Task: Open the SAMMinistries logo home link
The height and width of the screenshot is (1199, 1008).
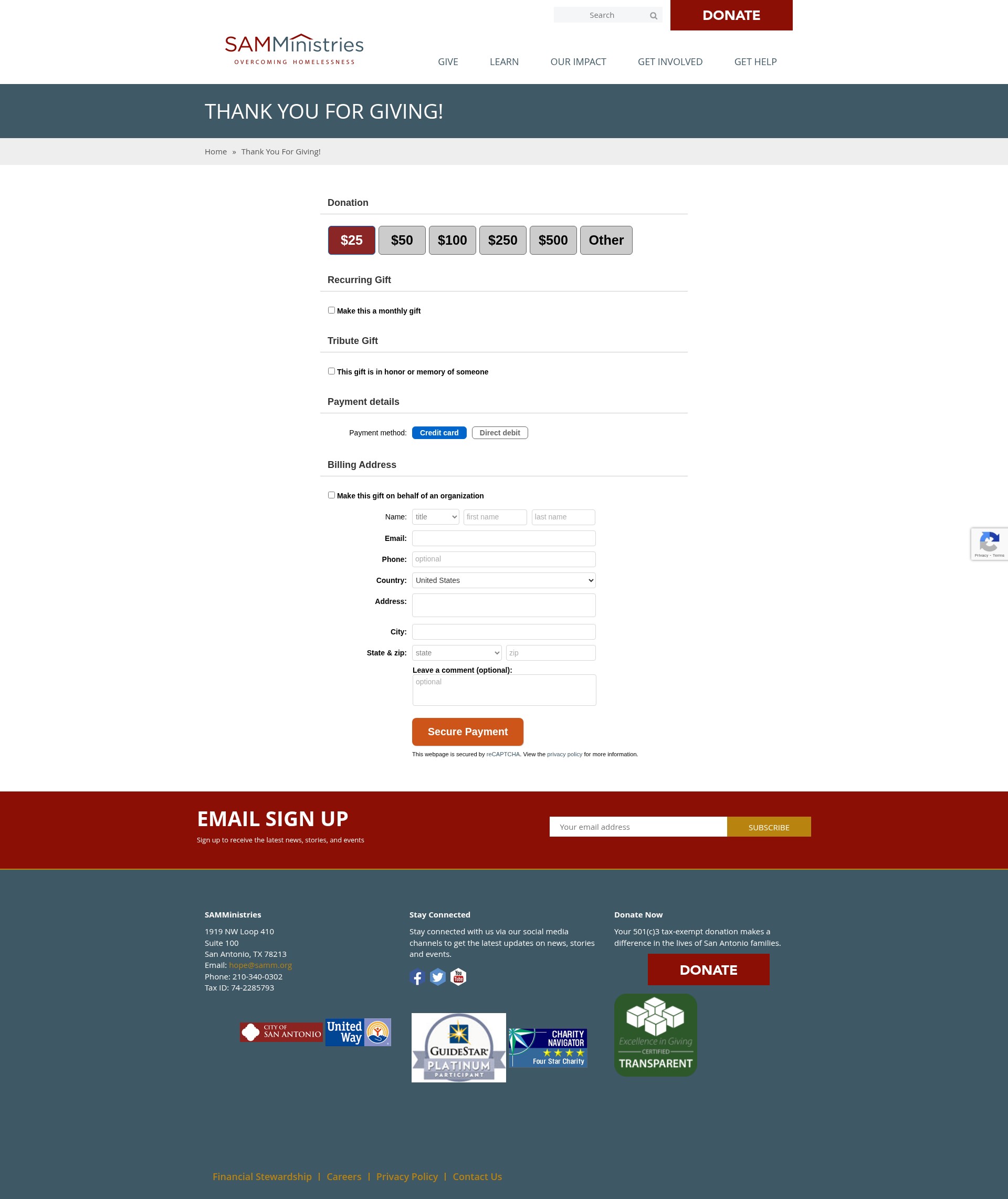Action: 293,49
